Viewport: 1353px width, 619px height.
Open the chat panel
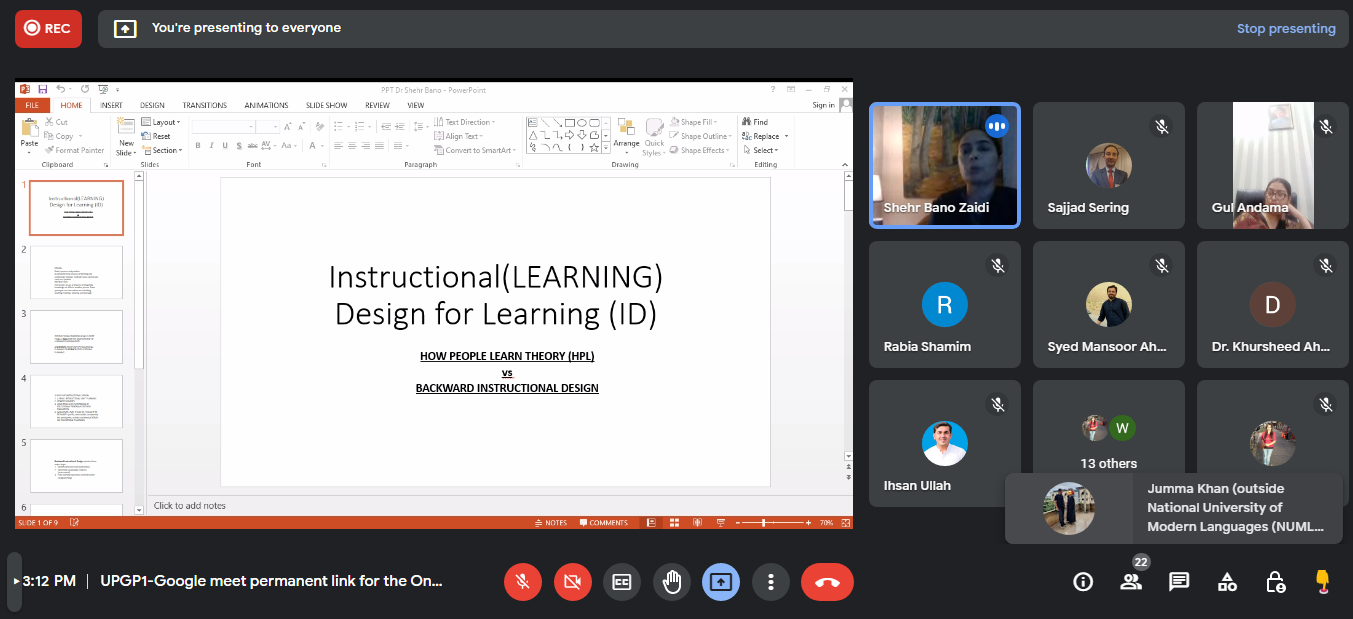pyautogui.click(x=1179, y=582)
